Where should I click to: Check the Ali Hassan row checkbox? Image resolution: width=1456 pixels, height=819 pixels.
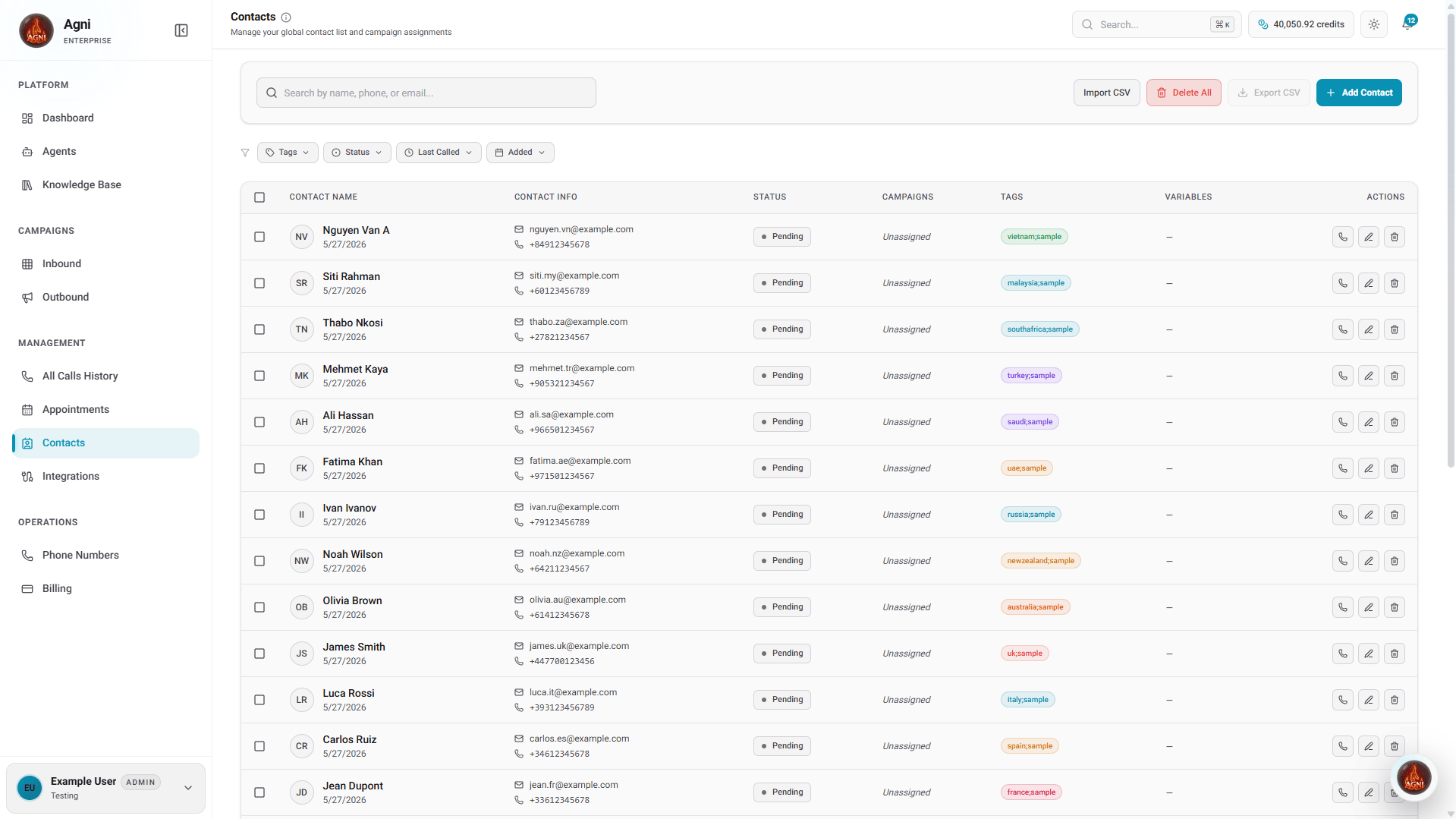(259, 422)
